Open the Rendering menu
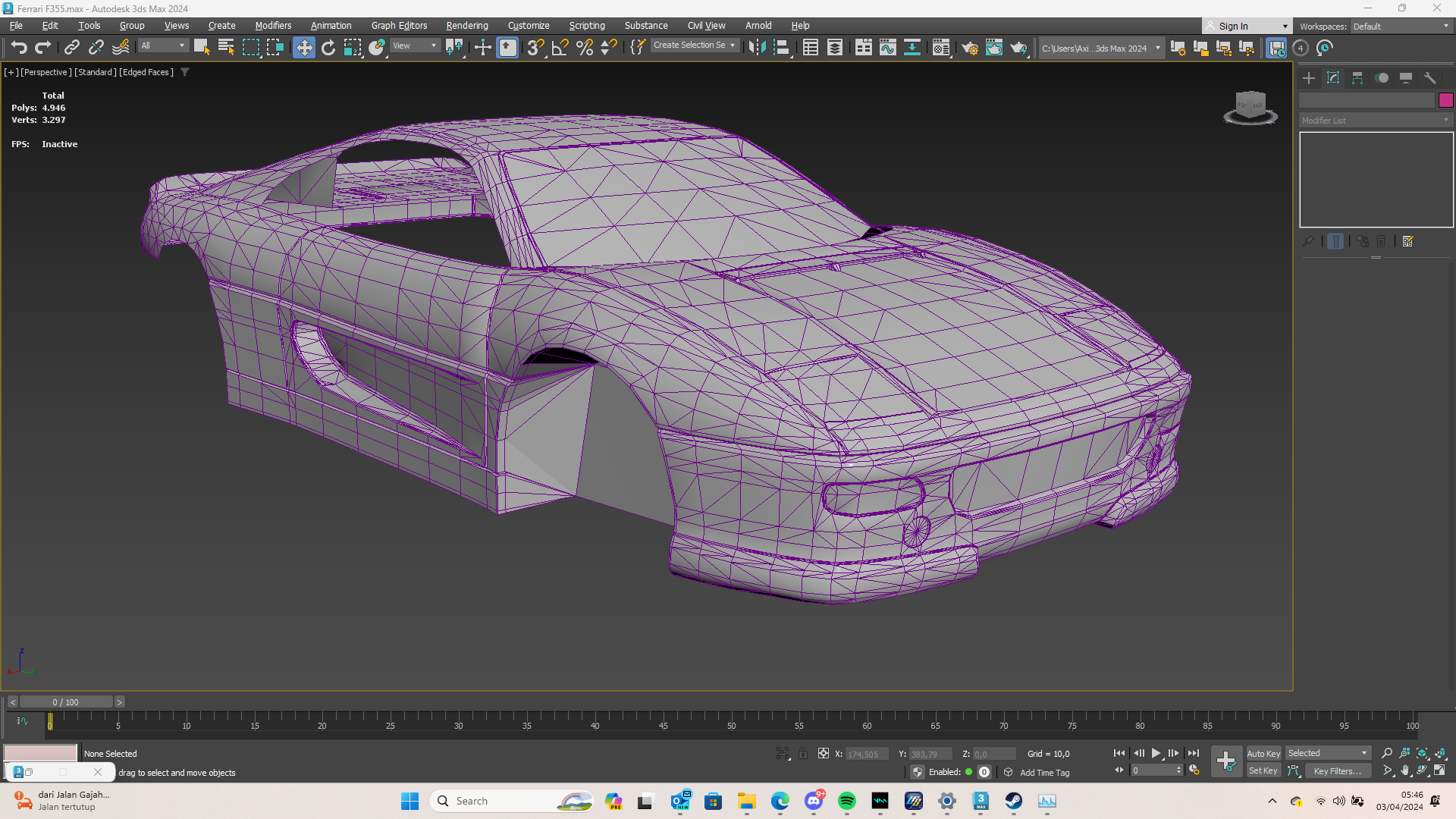 coord(466,25)
